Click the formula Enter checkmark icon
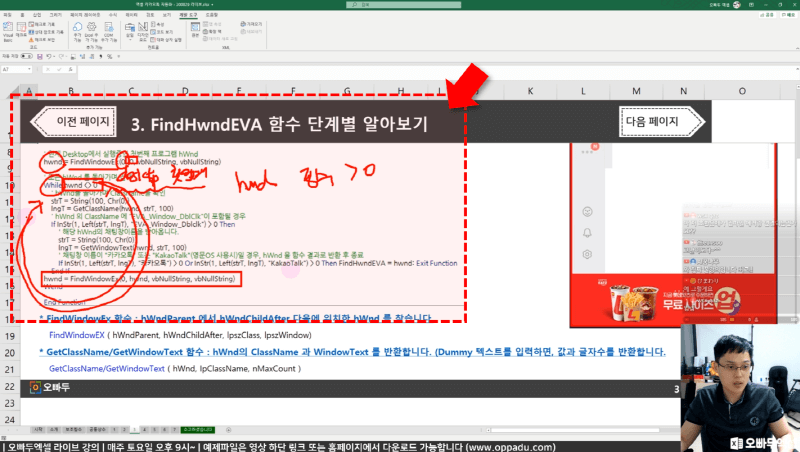This screenshot has width=800, height=452. click(x=59, y=69)
